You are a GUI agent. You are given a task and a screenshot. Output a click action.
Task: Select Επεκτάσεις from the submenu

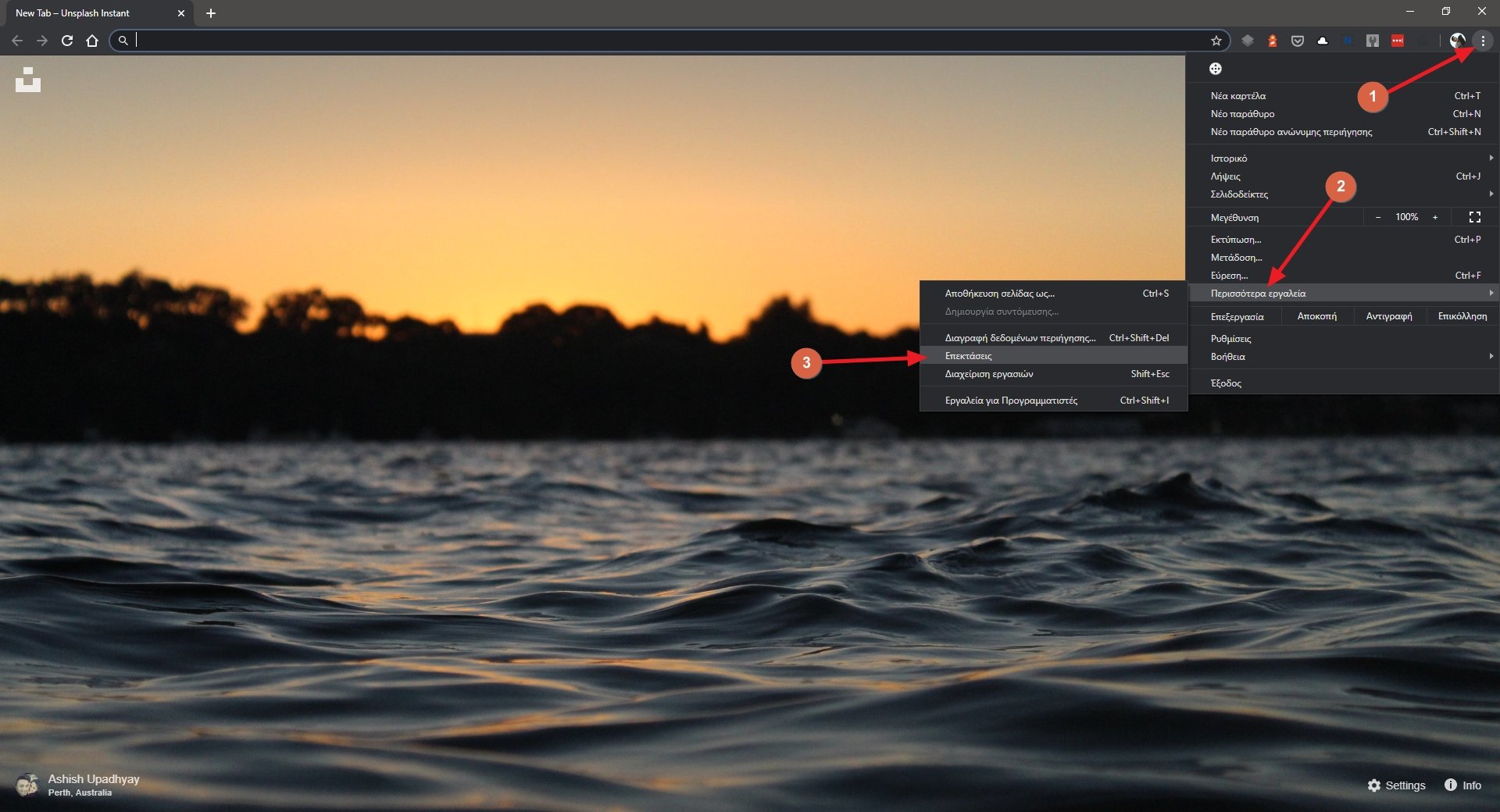click(x=969, y=356)
